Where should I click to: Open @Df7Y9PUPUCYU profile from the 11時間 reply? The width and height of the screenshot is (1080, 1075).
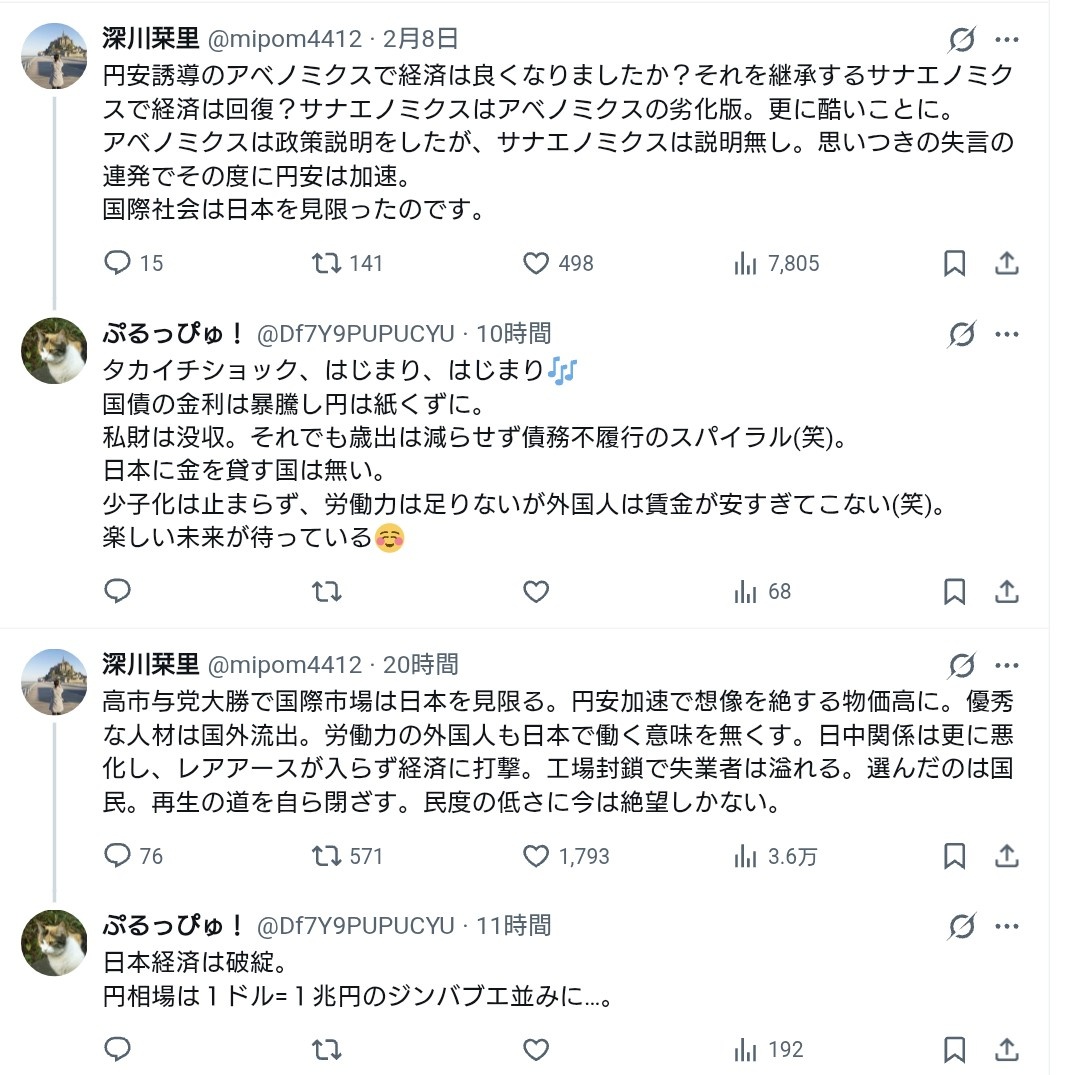pos(356,926)
